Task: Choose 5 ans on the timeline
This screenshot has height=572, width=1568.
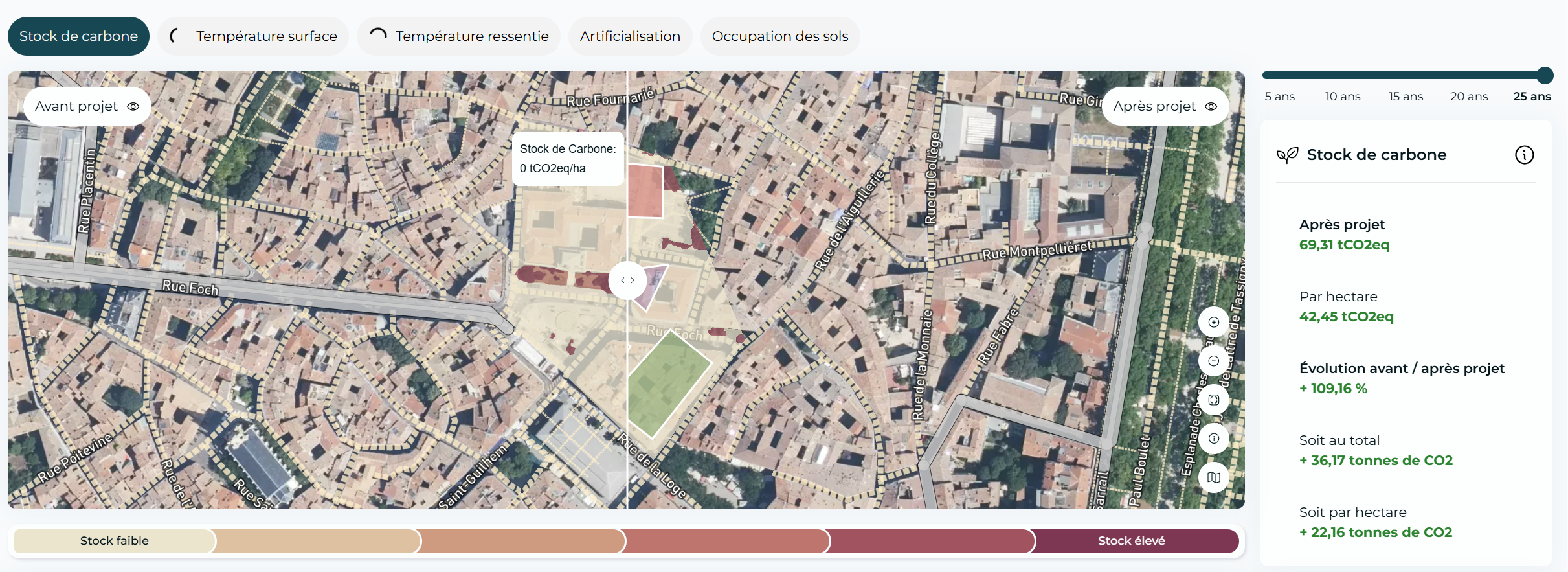Action: point(1279,96)
